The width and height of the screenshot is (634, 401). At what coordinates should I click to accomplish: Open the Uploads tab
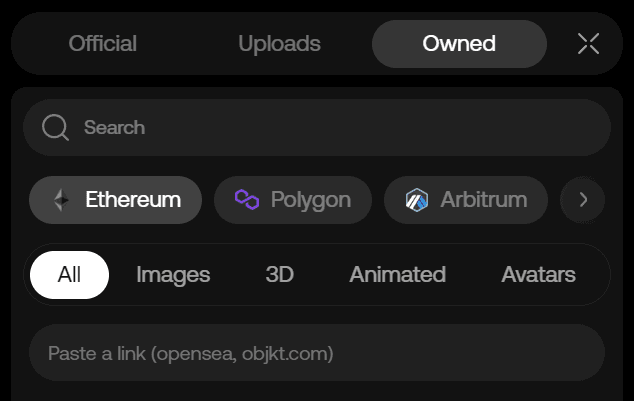[x=279, y=44]
